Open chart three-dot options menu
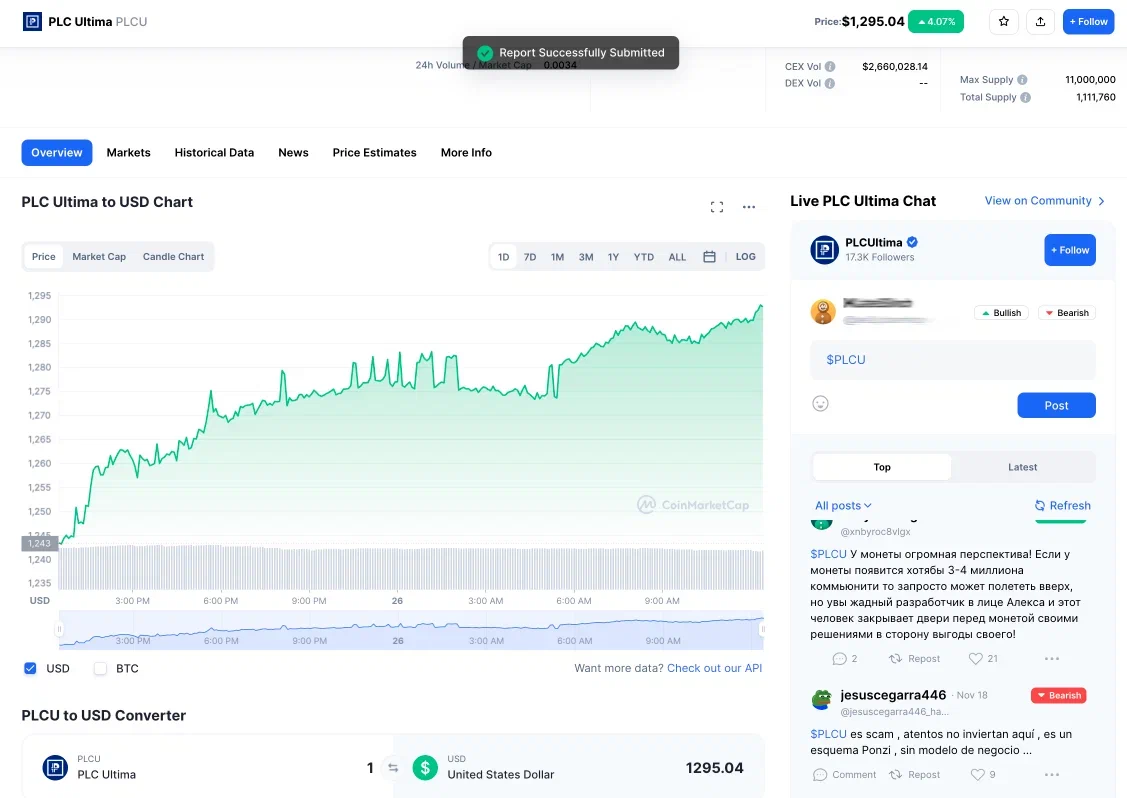The height and width of the screenshot is (798, 1127). [x=749, y=207]
